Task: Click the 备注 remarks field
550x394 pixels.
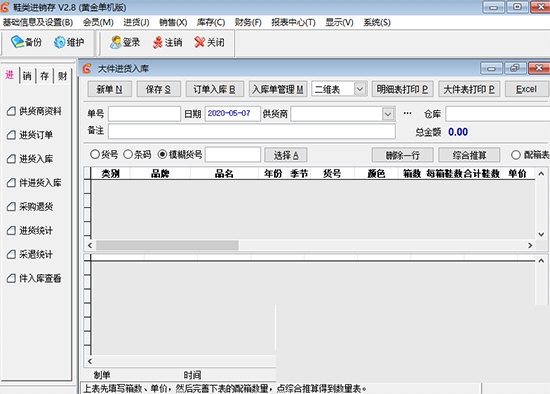Action: pos(252,132)
